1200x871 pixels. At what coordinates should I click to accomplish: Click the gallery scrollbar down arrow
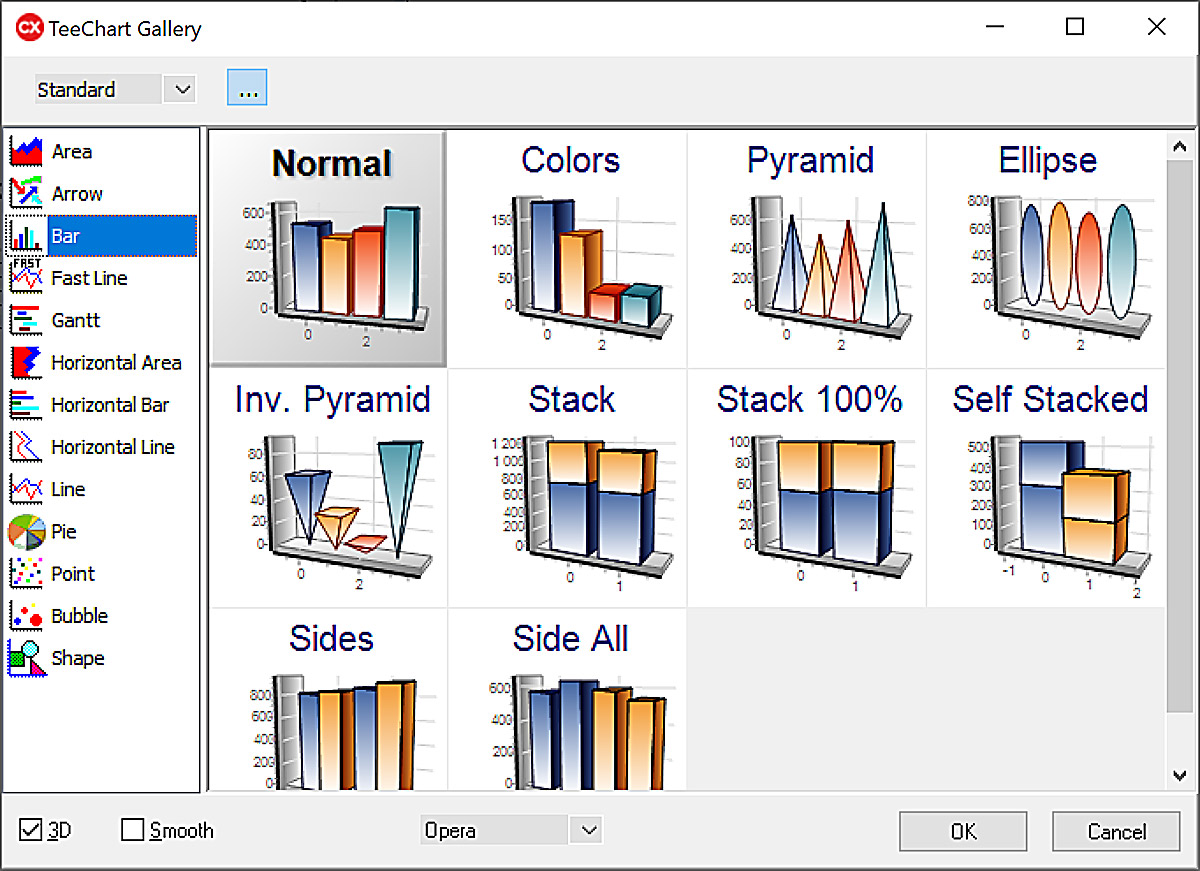(x=1179, y=775)
